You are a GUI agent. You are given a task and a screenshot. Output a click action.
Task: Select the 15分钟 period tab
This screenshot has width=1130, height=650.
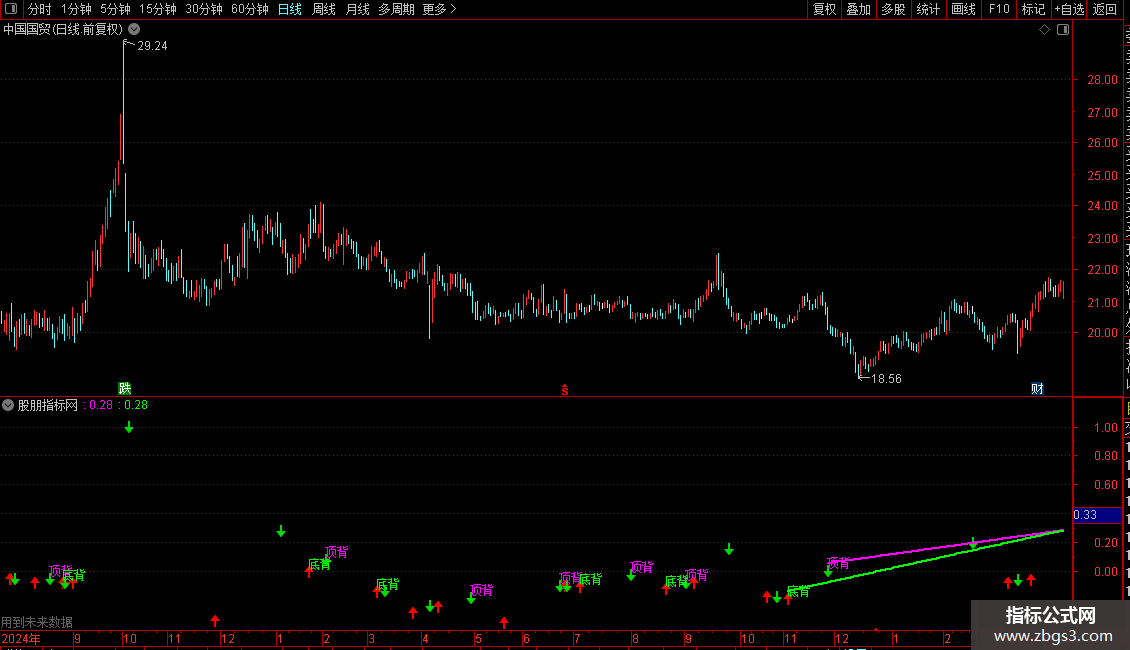coord(158,9)
